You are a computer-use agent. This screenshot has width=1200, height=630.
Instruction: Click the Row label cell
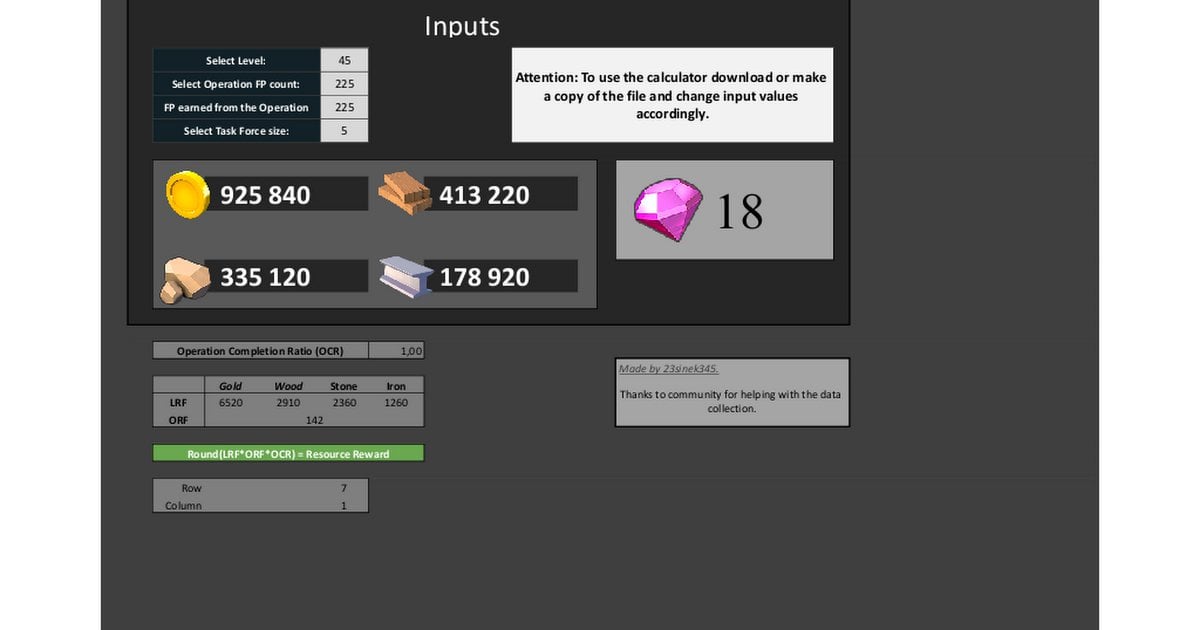191,488
